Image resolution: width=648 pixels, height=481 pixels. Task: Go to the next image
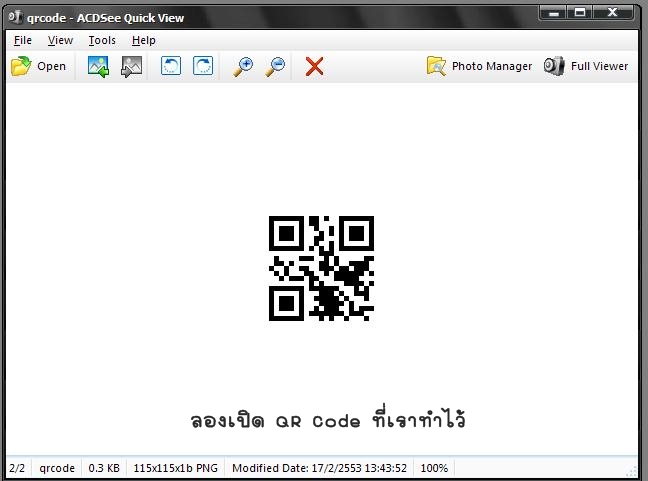point(131,66)
